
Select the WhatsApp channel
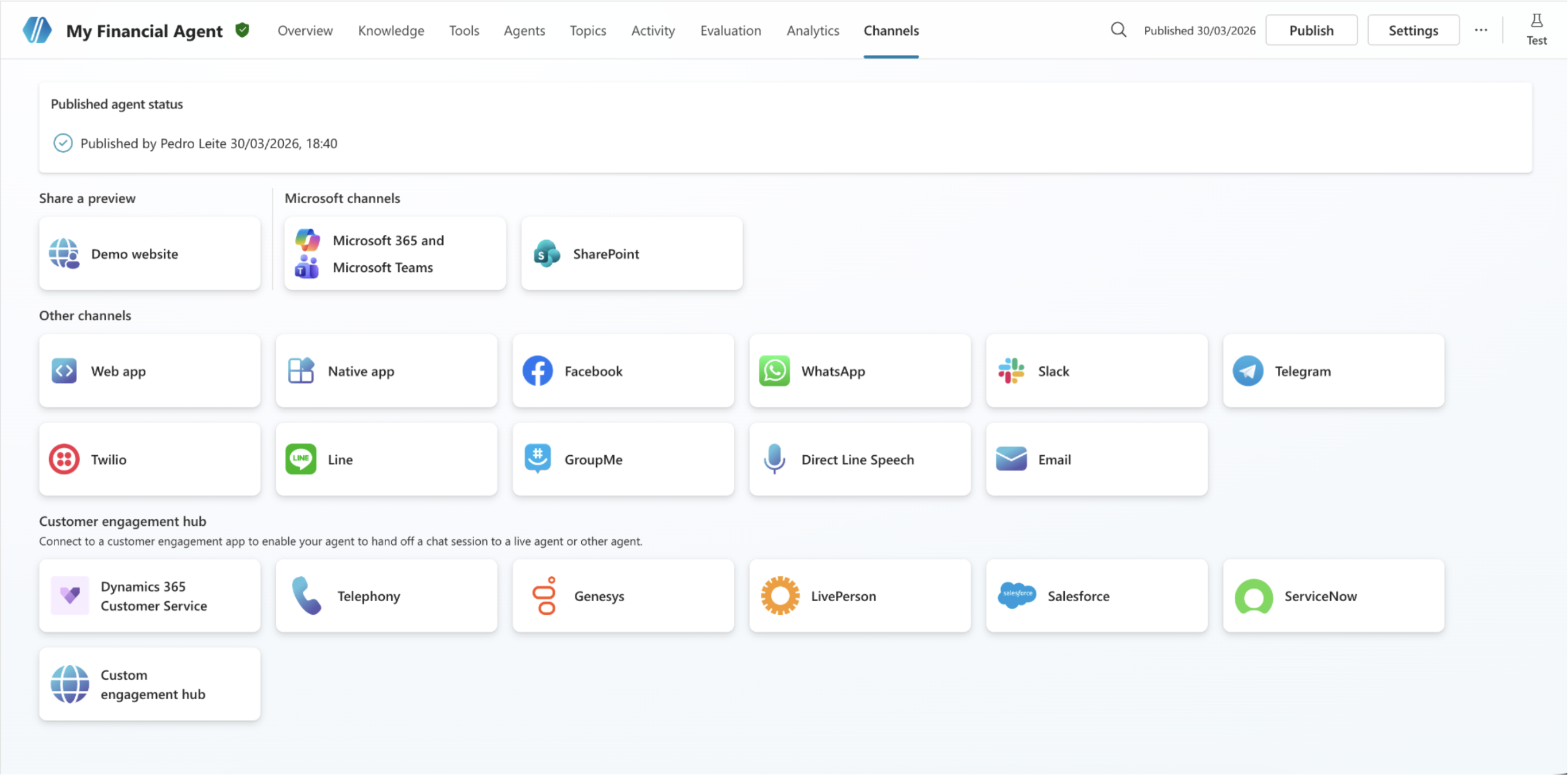click(860, 370)
